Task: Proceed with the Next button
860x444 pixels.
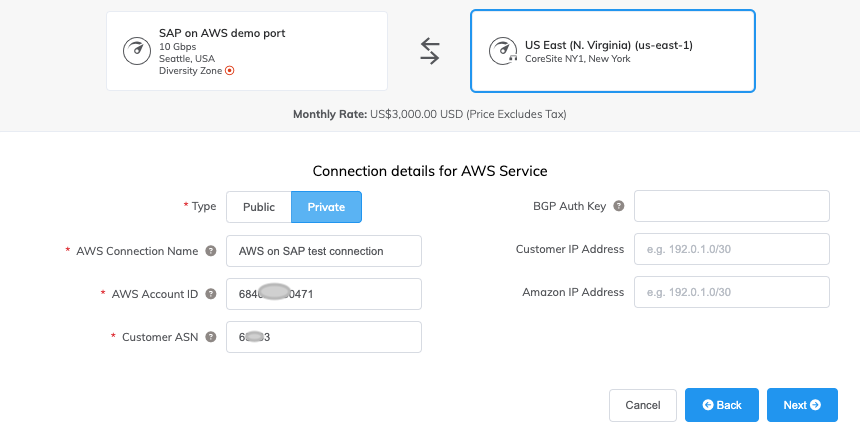Action: [x=802, y=405]
